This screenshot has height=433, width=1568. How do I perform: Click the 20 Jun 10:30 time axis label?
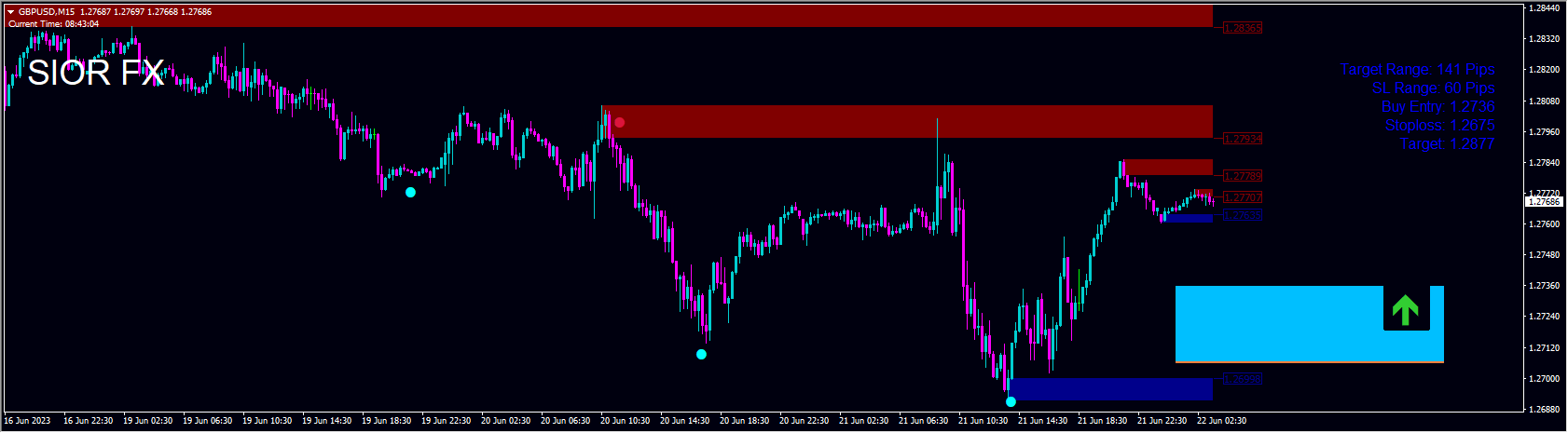pos(625,421)
